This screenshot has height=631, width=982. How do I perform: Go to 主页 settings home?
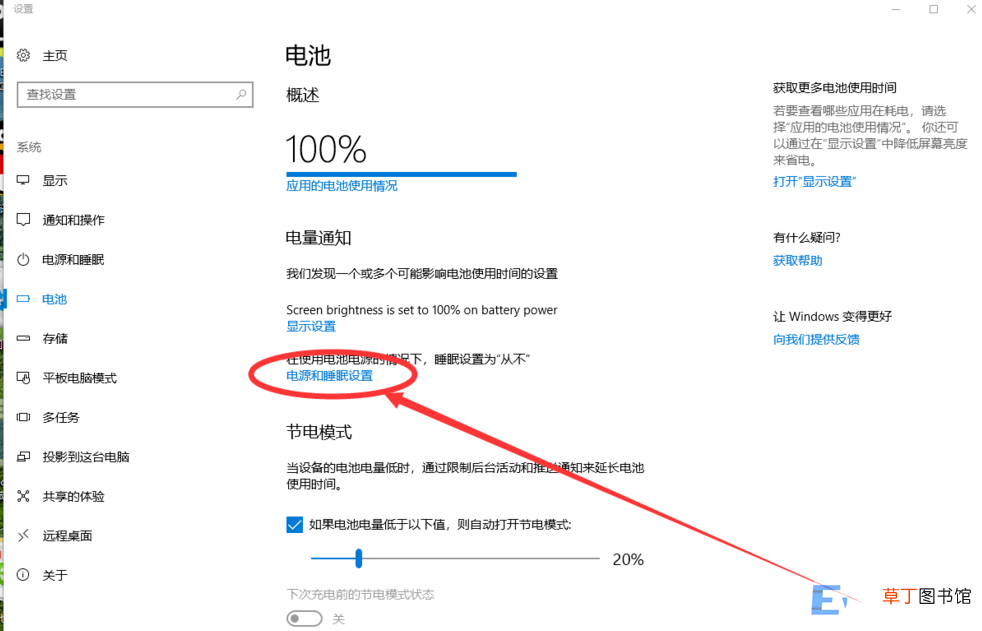coord(54,56)
